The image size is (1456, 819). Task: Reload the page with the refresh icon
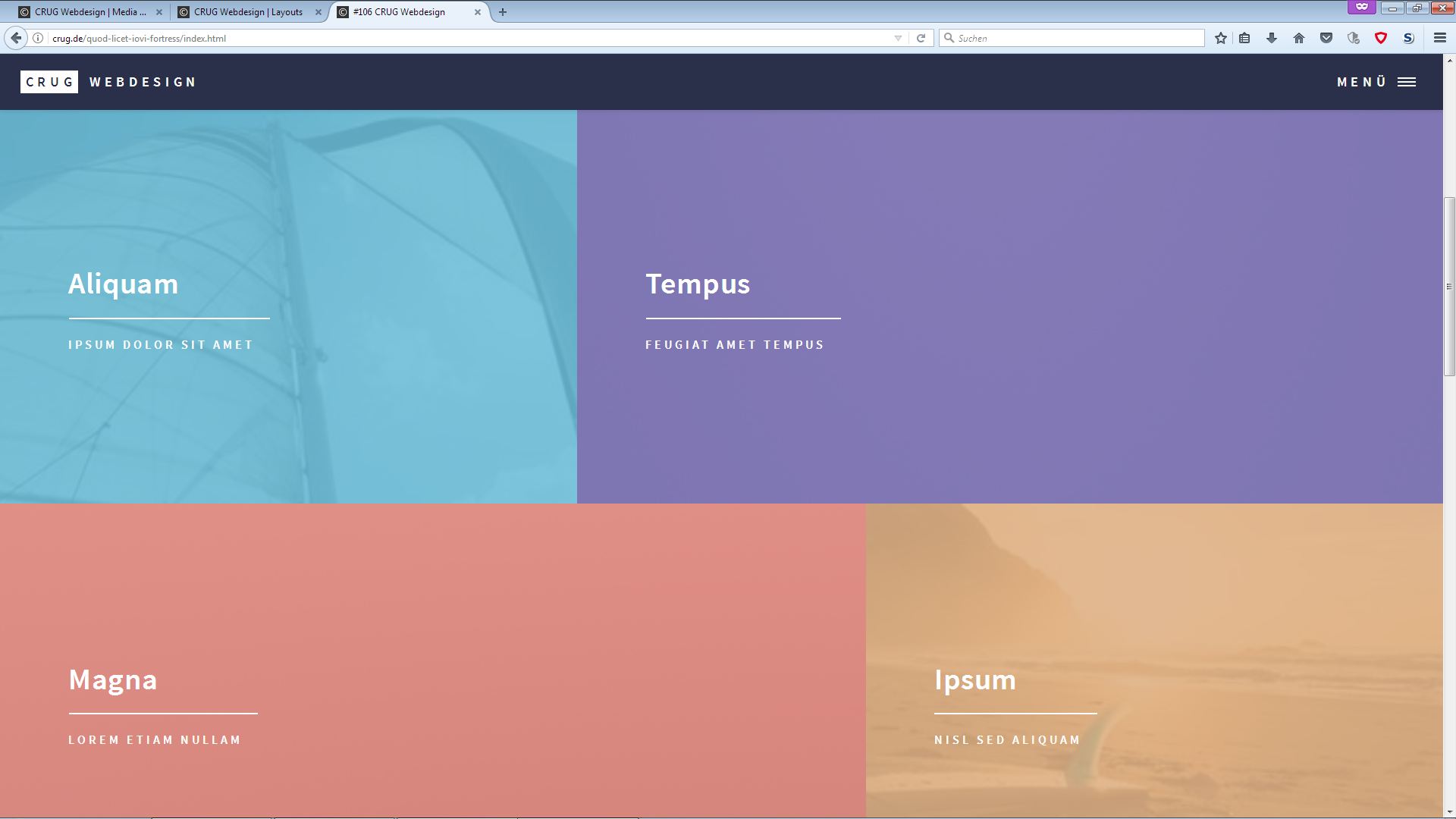click(x=921, y=38)
